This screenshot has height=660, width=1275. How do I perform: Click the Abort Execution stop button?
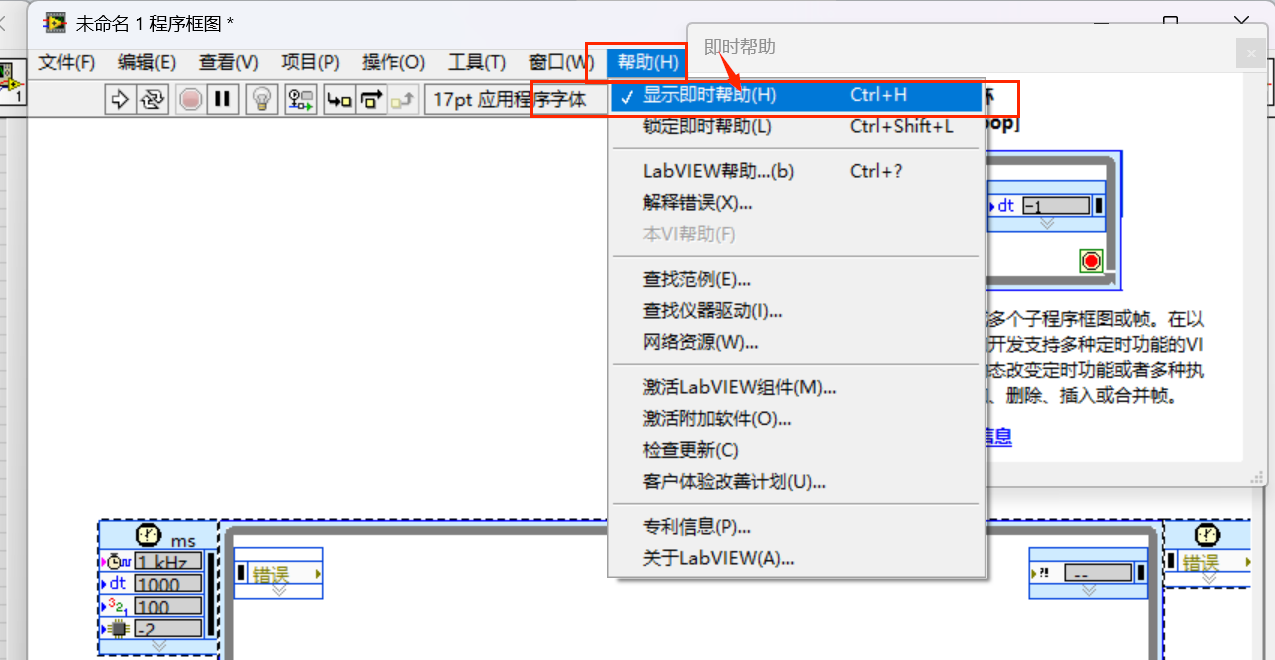click(x=190, y=99)
